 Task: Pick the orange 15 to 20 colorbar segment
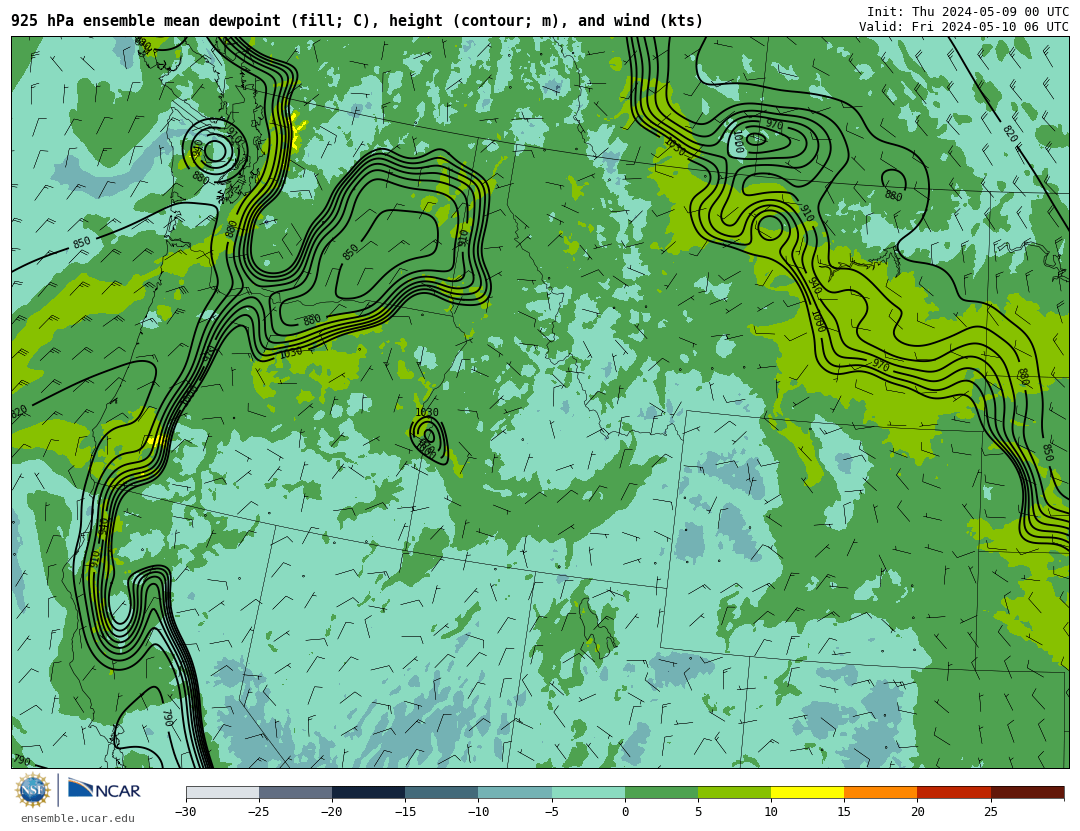[x=881, y=793]
